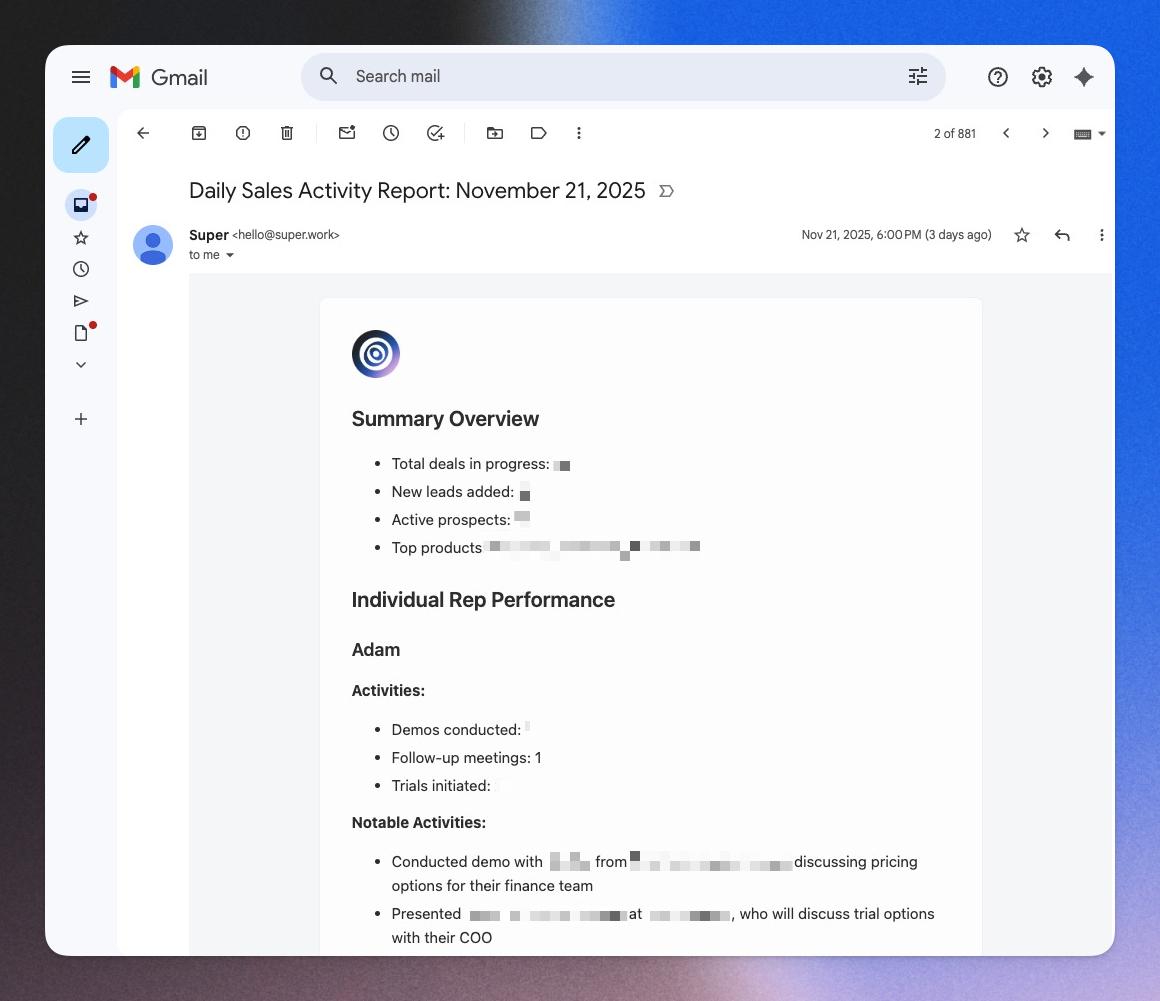Open Inbox in the sidebar
1160x1001 pixels.
tap(81, 205)
